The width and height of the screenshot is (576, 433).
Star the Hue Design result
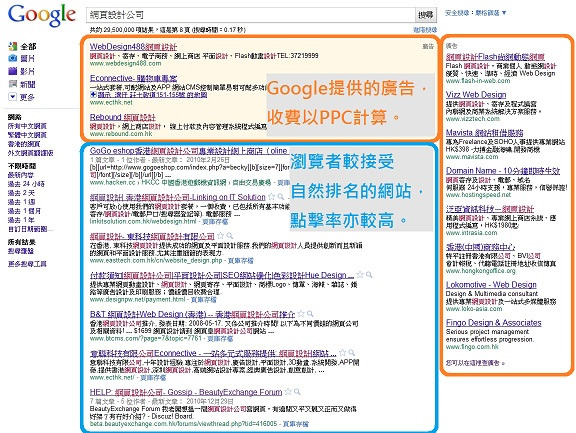click(360, 275)
